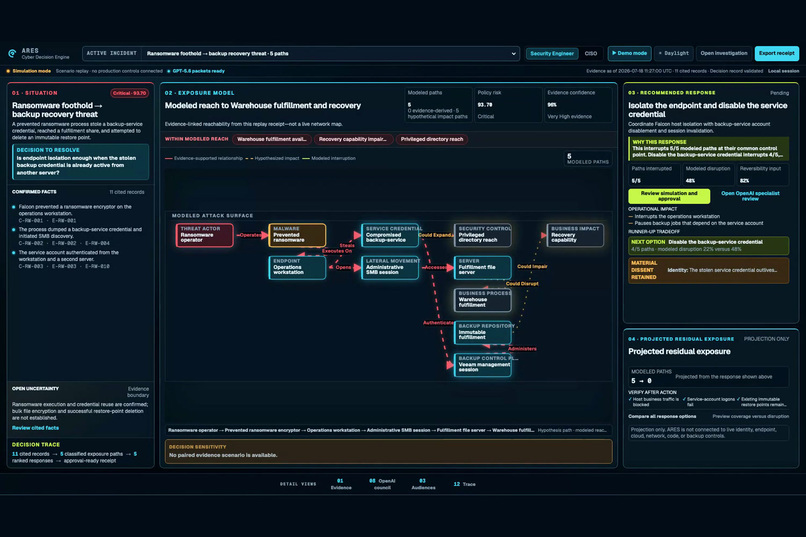Select the Warehouse fulfillment business process node

(x=483, y=300)
